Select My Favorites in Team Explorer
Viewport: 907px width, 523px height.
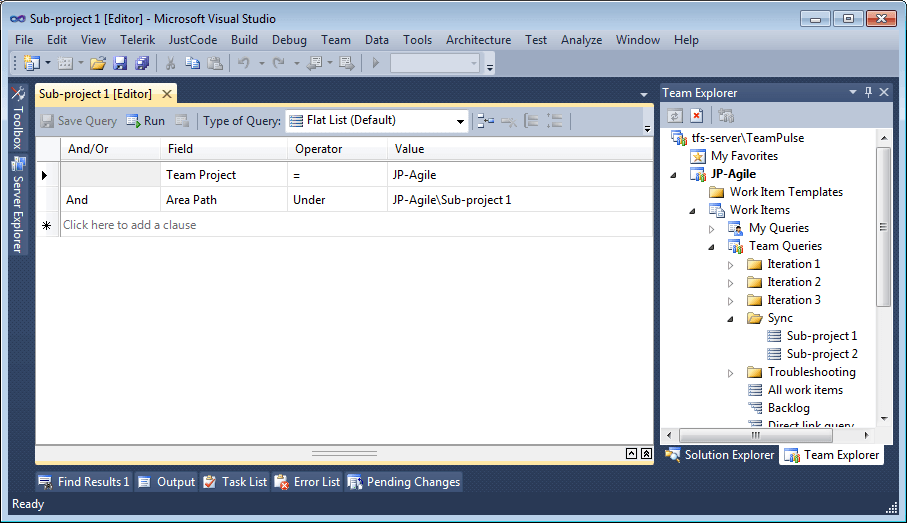[744, 156]
